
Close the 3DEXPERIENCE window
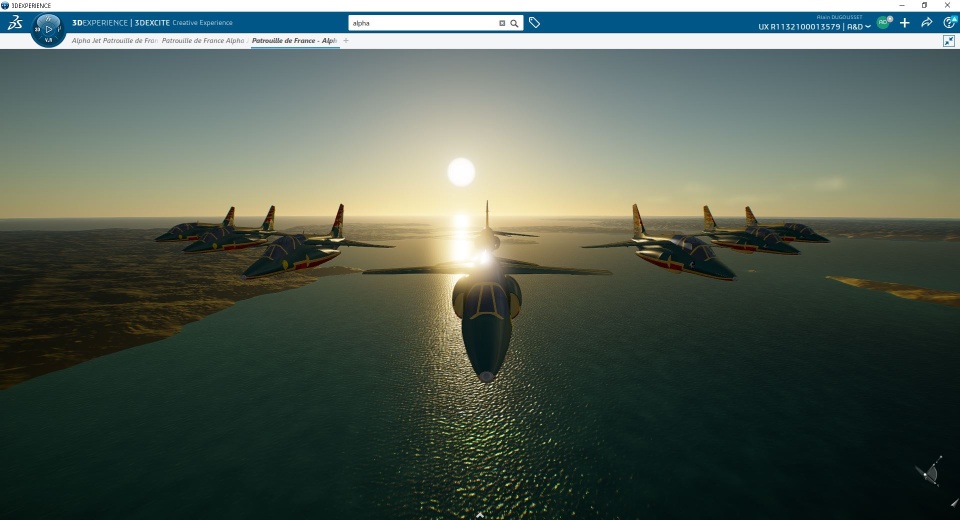(947, 6)
